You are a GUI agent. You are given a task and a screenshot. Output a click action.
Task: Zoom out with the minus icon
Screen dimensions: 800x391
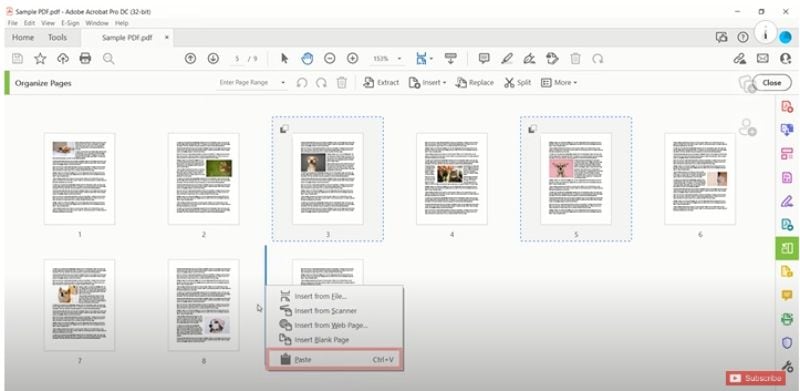(330, 59)
